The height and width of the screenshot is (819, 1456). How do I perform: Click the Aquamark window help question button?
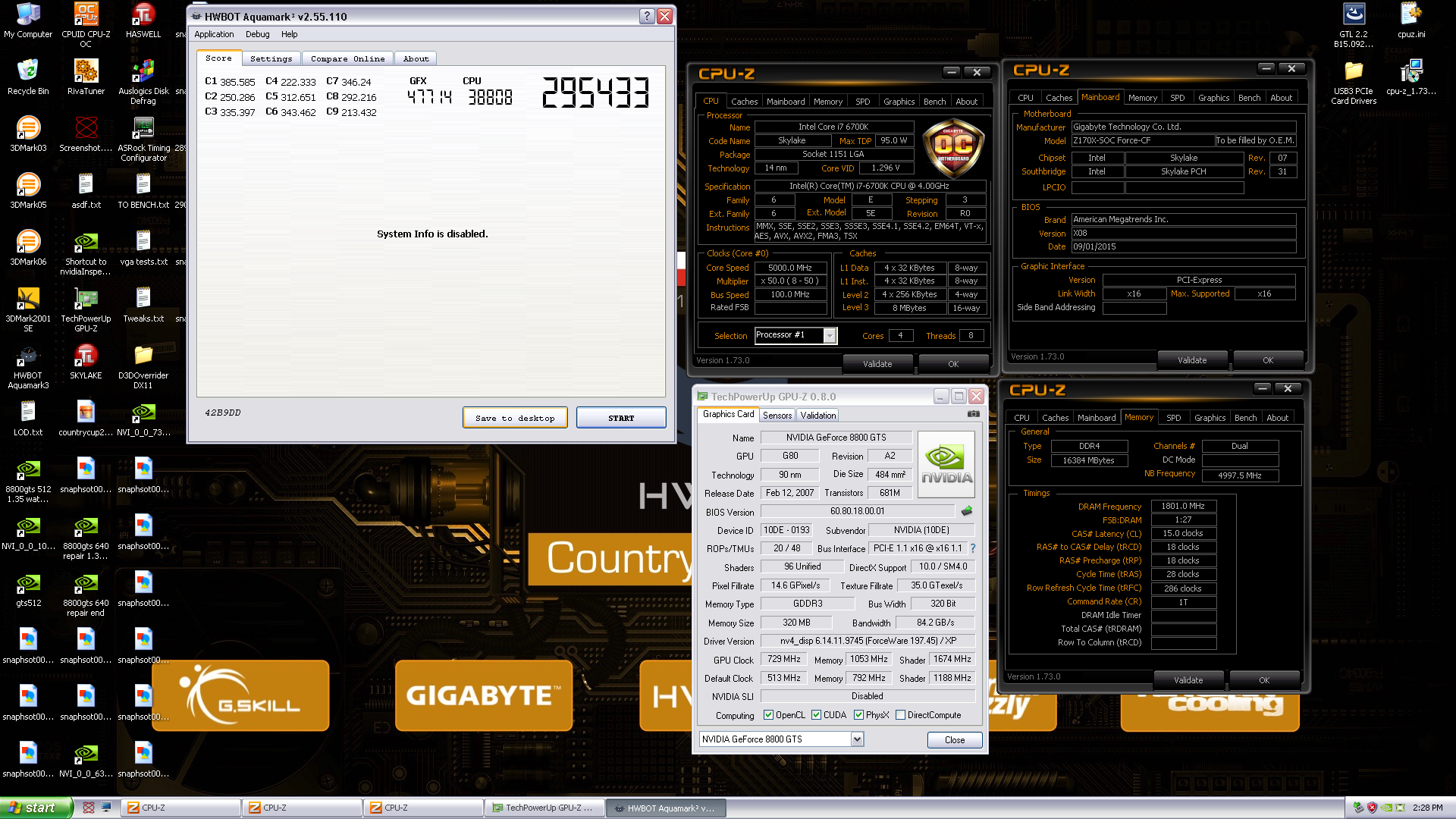pyautogui.click(x=647, y=17)
